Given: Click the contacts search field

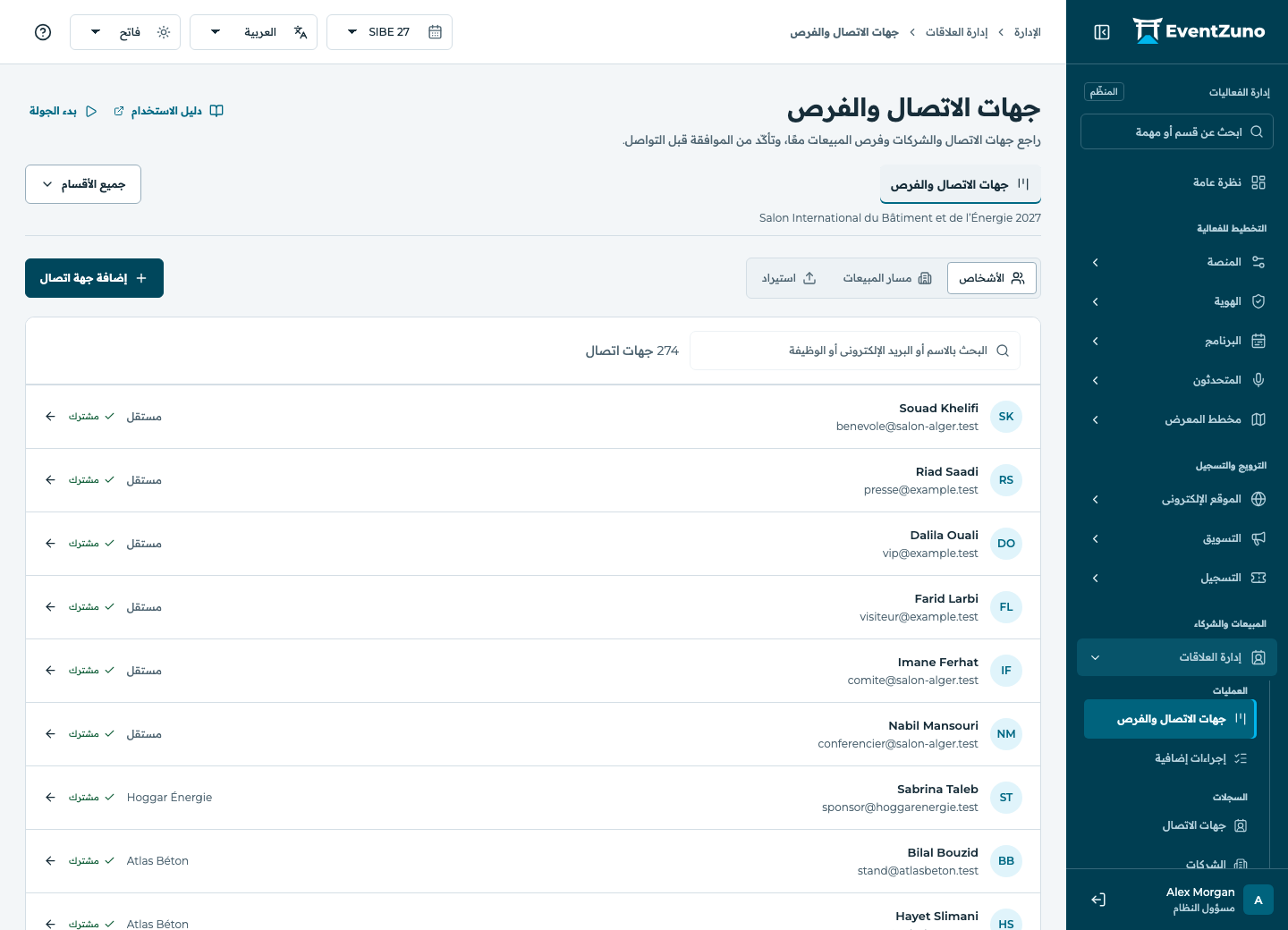Looking at the screenshot, I should point(855,351).
